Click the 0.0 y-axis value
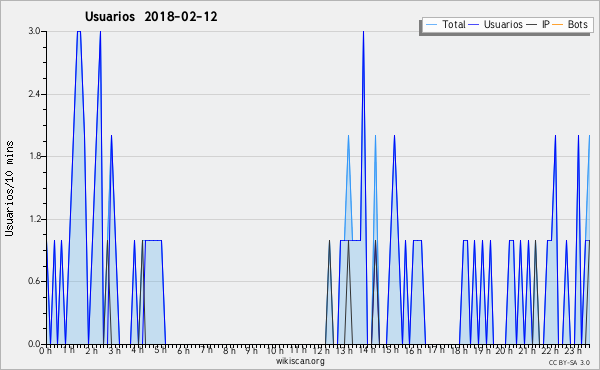Image resolution: width=600 pixels, height=370 pixels. point(34,344)
